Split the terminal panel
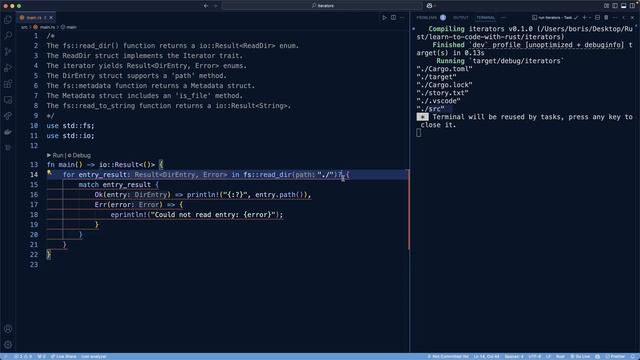640x360 pixels. pyautogui.click(x=597, y=18)
